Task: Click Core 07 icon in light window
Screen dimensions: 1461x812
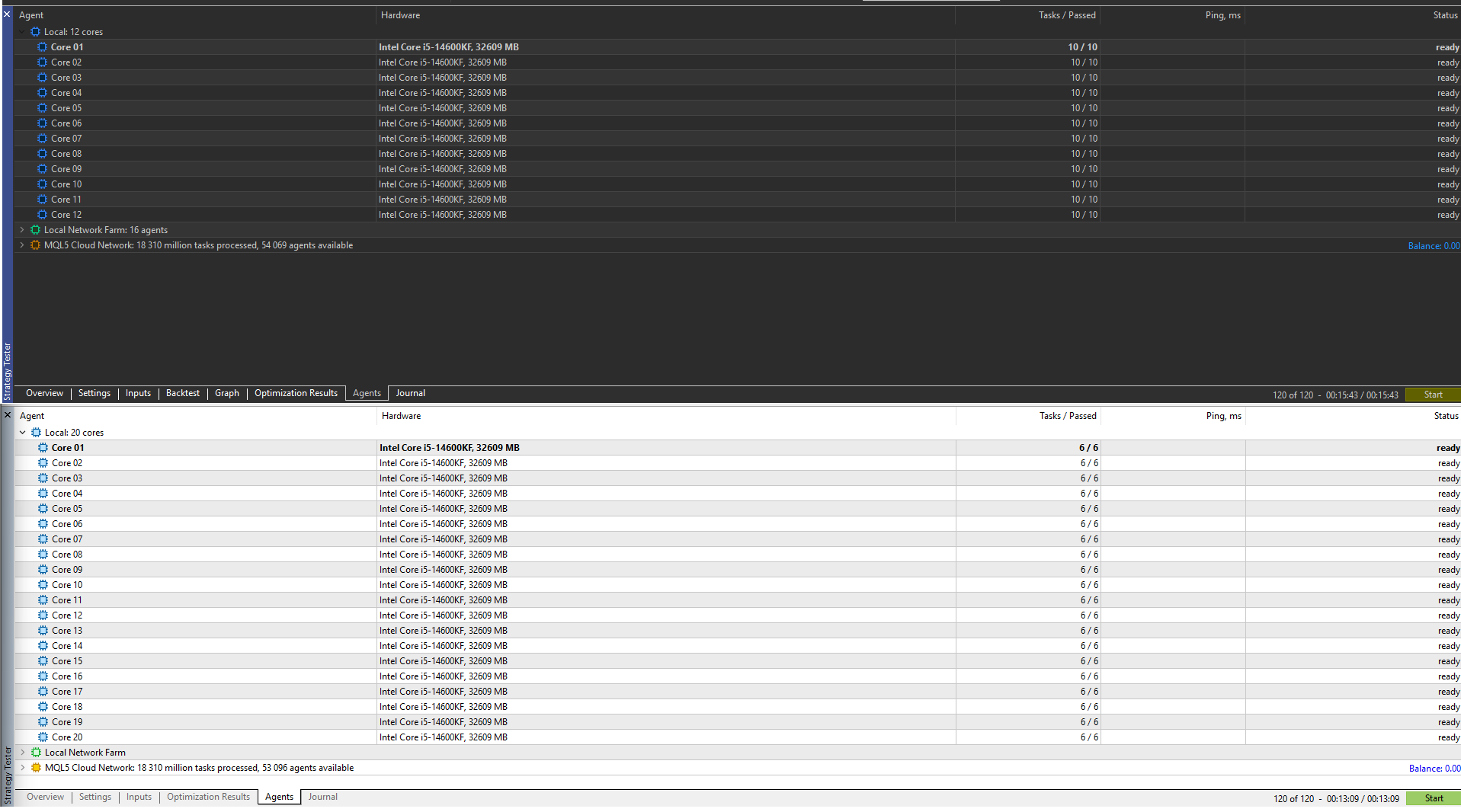Action: tap(43, 539)
